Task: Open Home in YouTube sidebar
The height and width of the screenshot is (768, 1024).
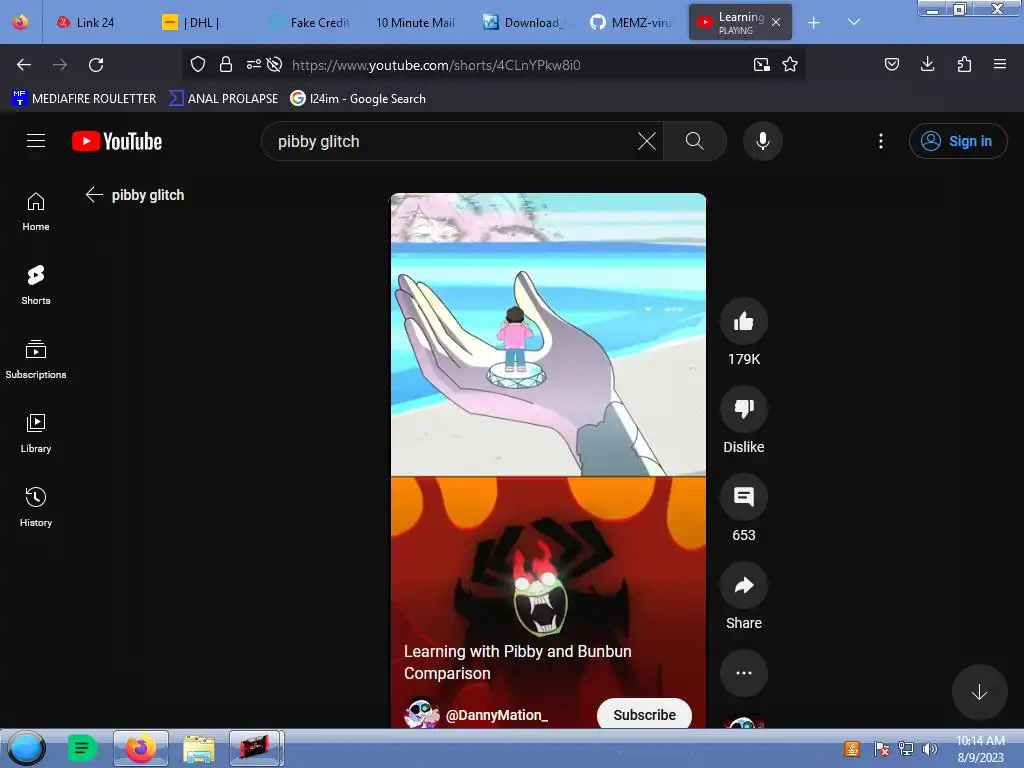Action: pyautogui.click(x=36, y=212)
